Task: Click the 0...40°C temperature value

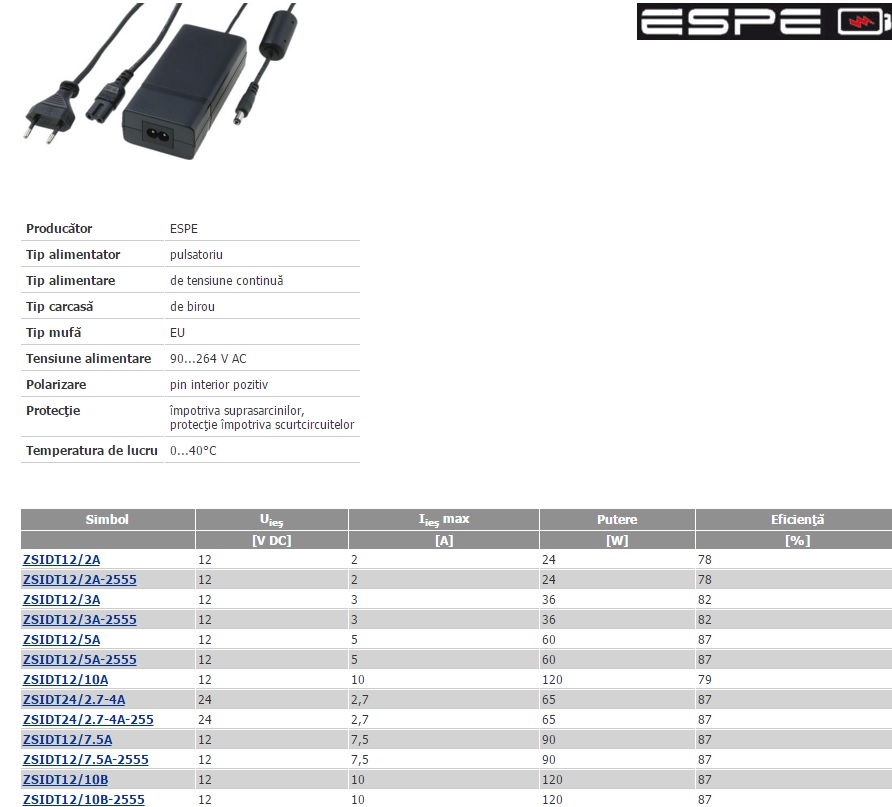Action: coord(193,451)
